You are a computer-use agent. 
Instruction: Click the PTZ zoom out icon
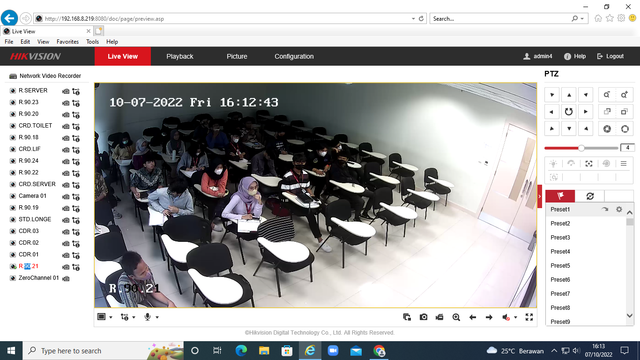coord(607,95)
